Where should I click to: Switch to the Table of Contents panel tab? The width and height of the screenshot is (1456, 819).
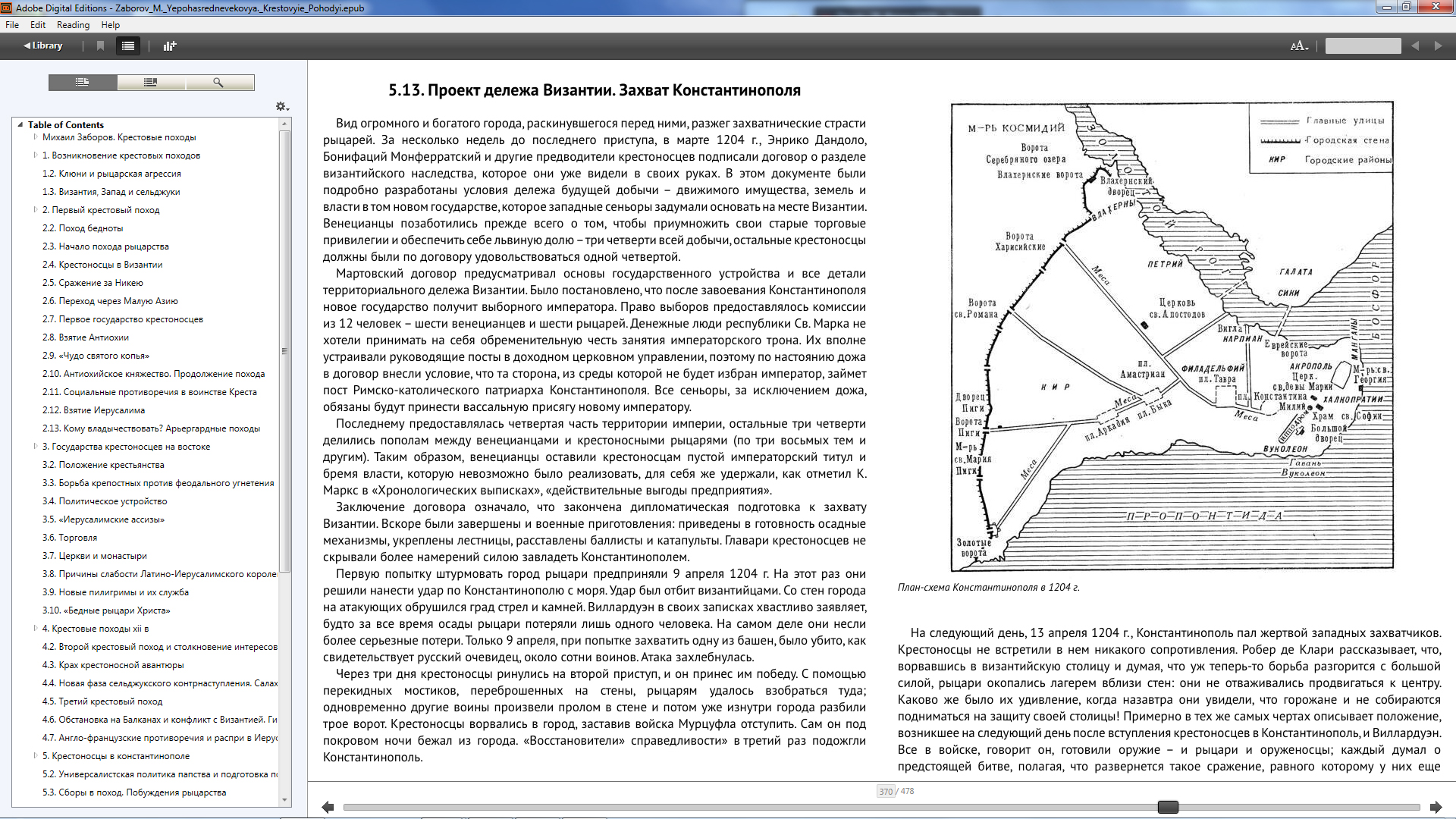click(83, 82)
